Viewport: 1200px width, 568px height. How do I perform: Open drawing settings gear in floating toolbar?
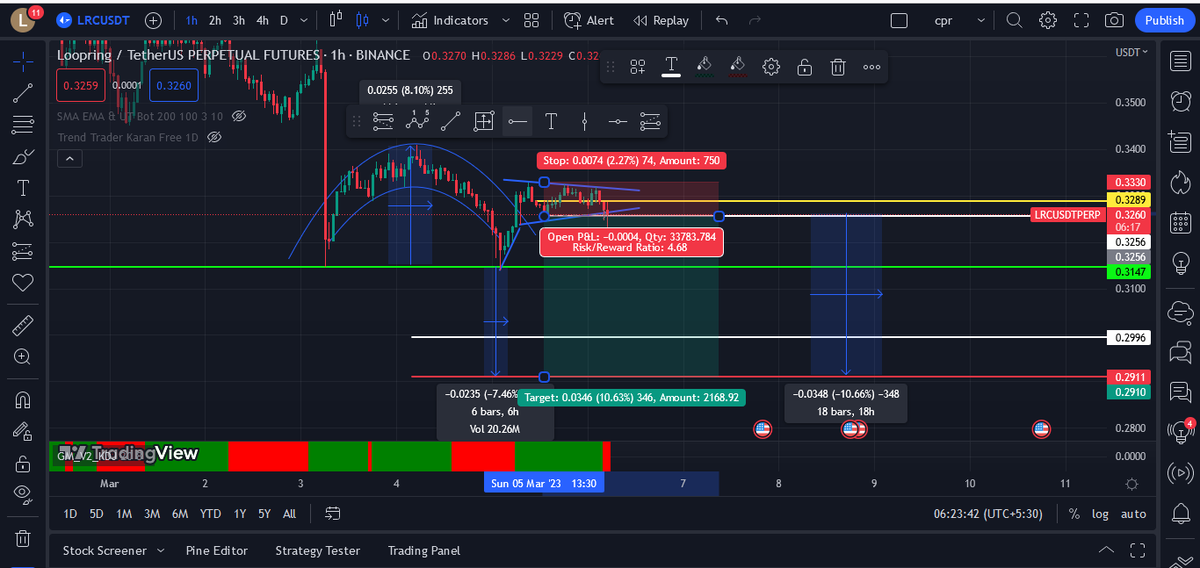tap(771, 67)
